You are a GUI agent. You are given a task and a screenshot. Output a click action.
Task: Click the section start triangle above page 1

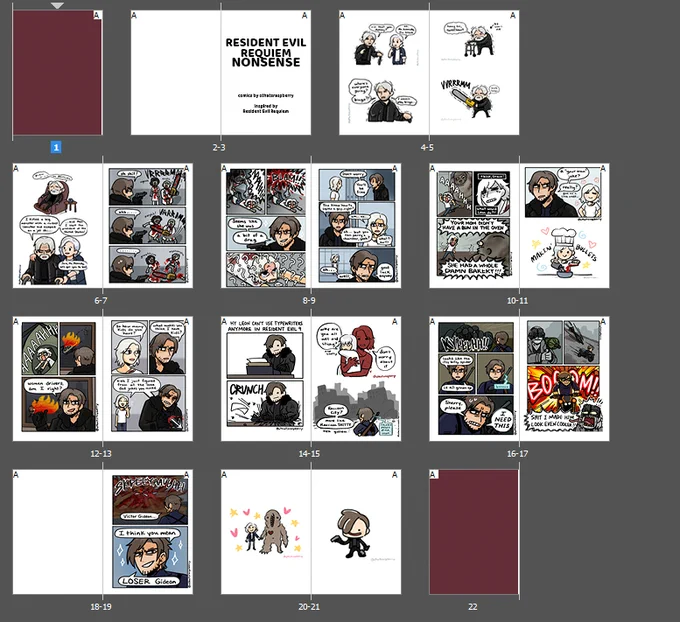[x=57, y=6]
